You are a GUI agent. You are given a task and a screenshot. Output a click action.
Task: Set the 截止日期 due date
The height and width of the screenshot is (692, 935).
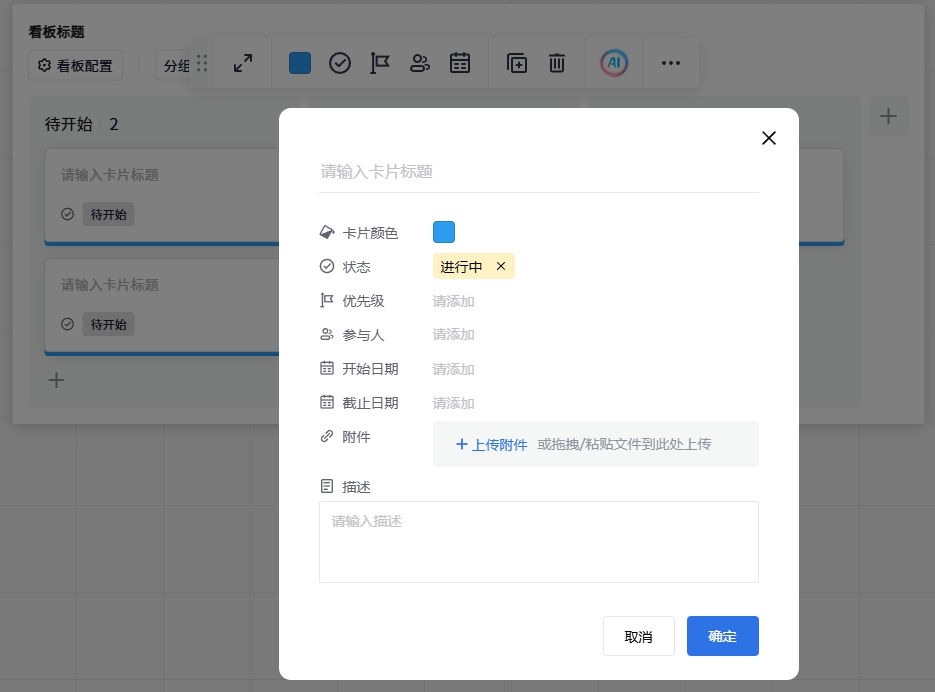[x=453, y=403]
